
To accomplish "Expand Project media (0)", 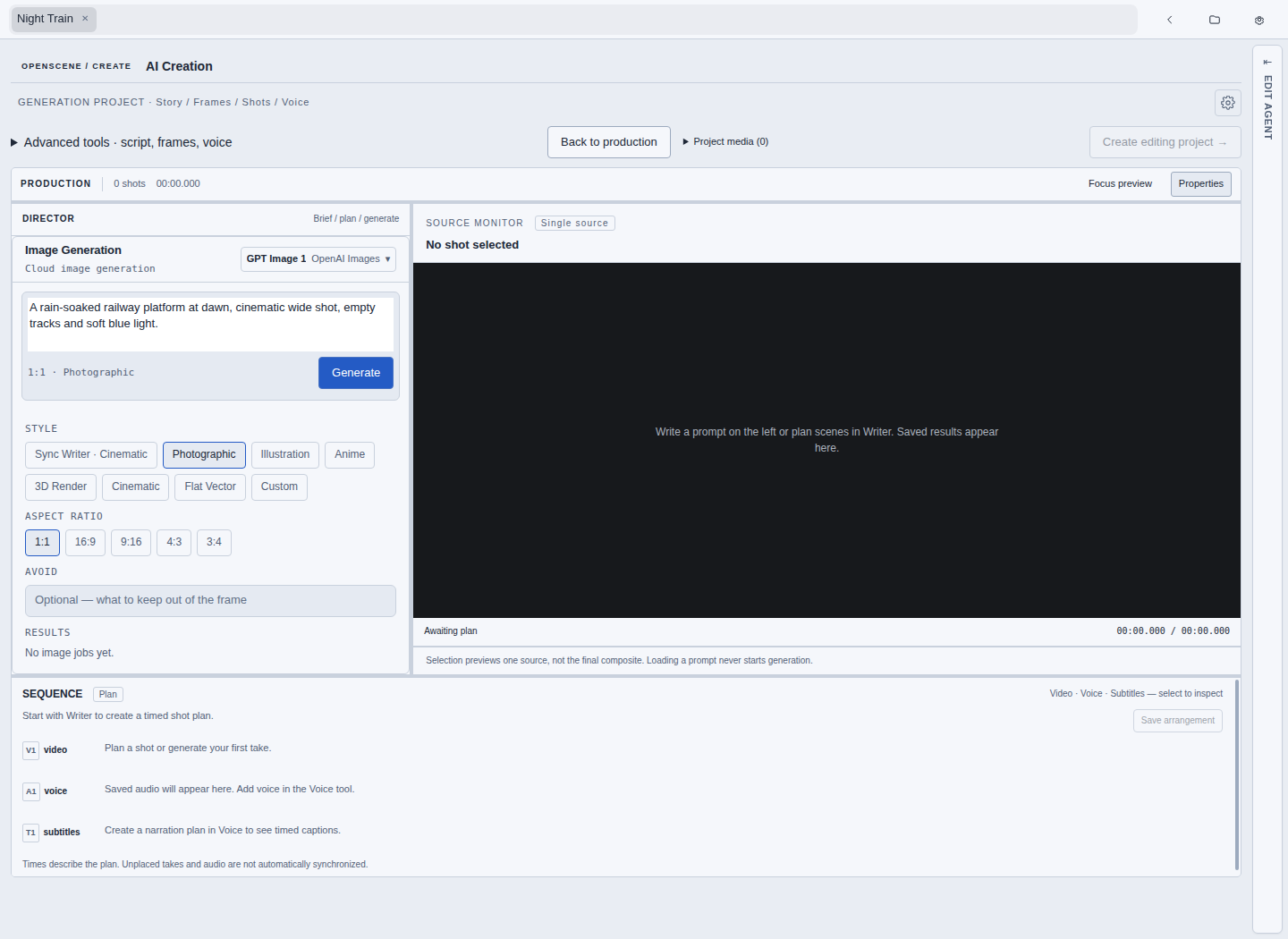I will [725, 141].
